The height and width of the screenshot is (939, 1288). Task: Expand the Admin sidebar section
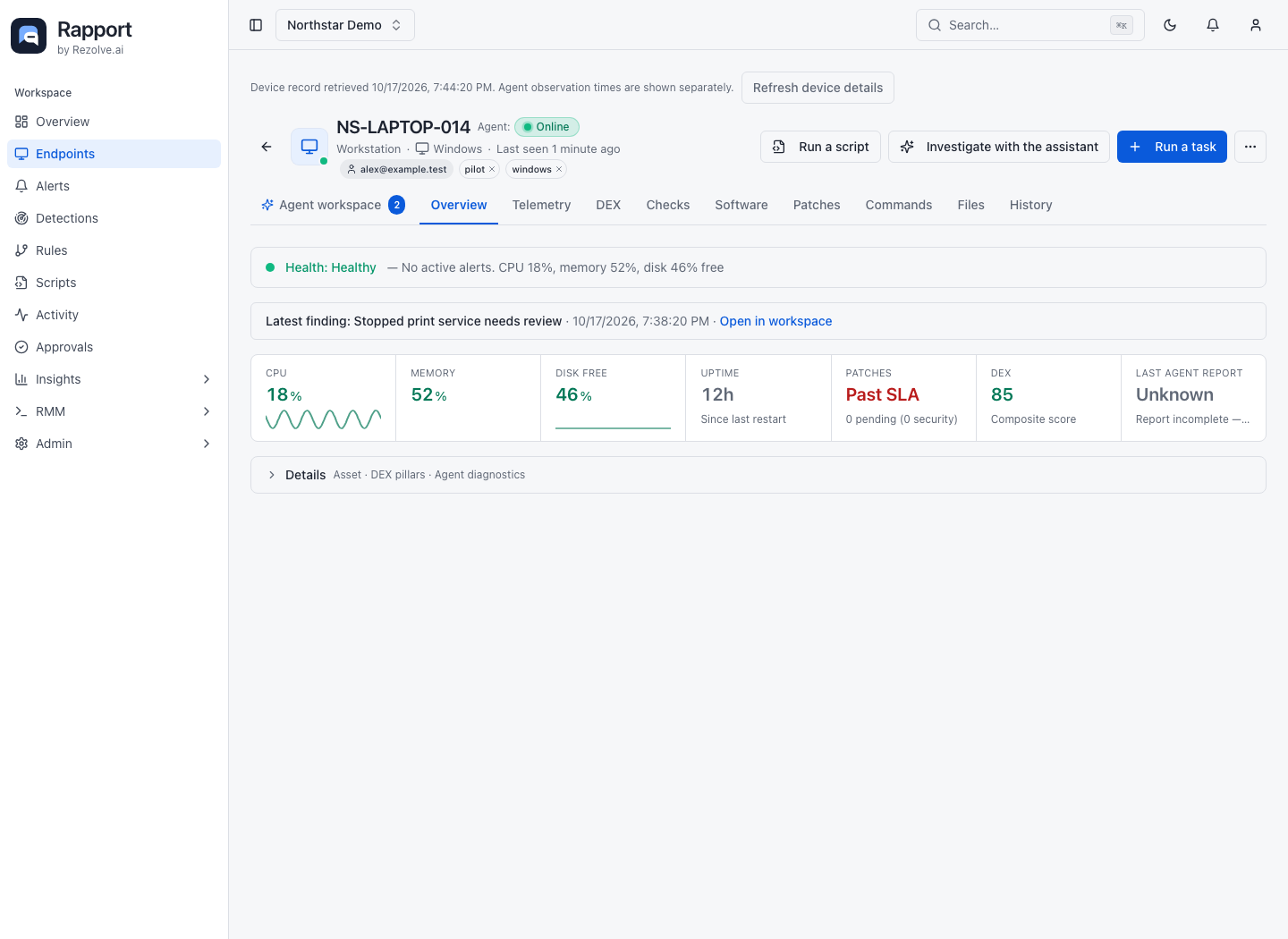pos(114,444)
